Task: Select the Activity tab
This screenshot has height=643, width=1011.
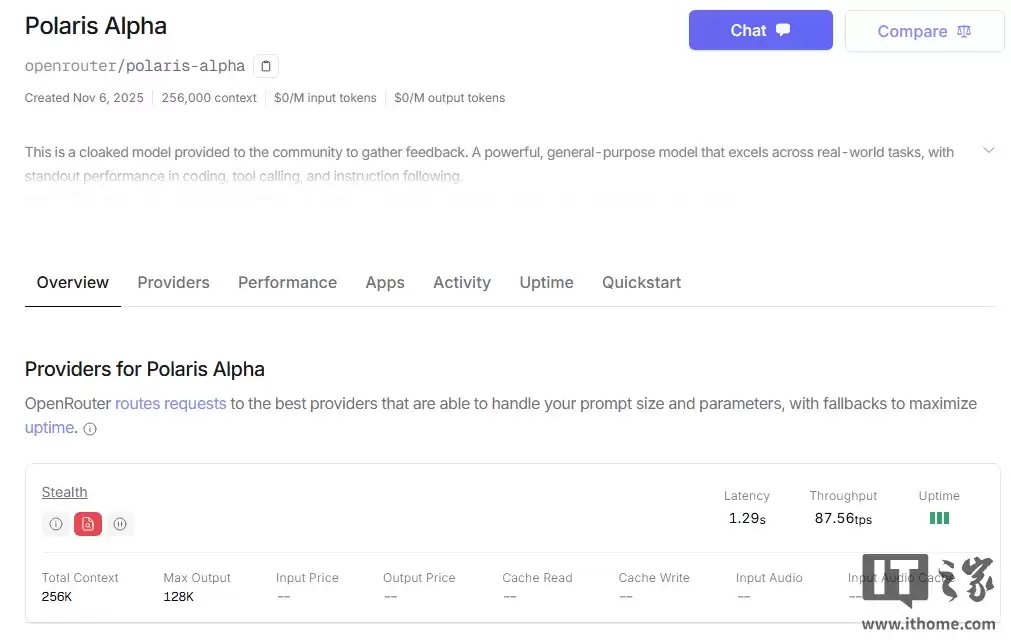Action: click(461, 282)
